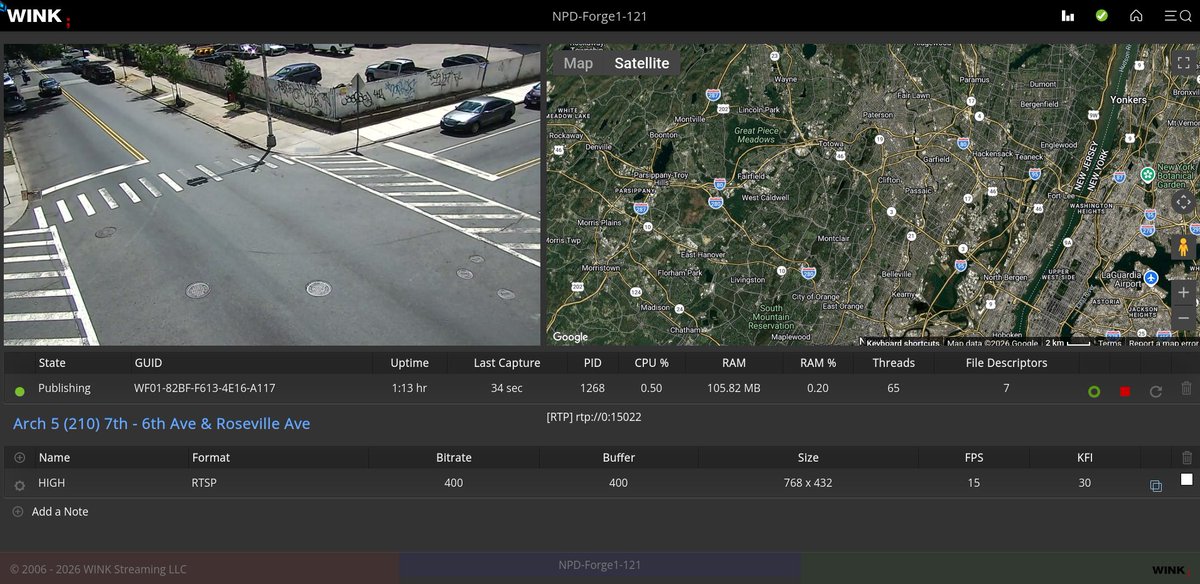Click the Threads value 65
The height and width of the screenshot is (584, 1200).
(893, 388)
